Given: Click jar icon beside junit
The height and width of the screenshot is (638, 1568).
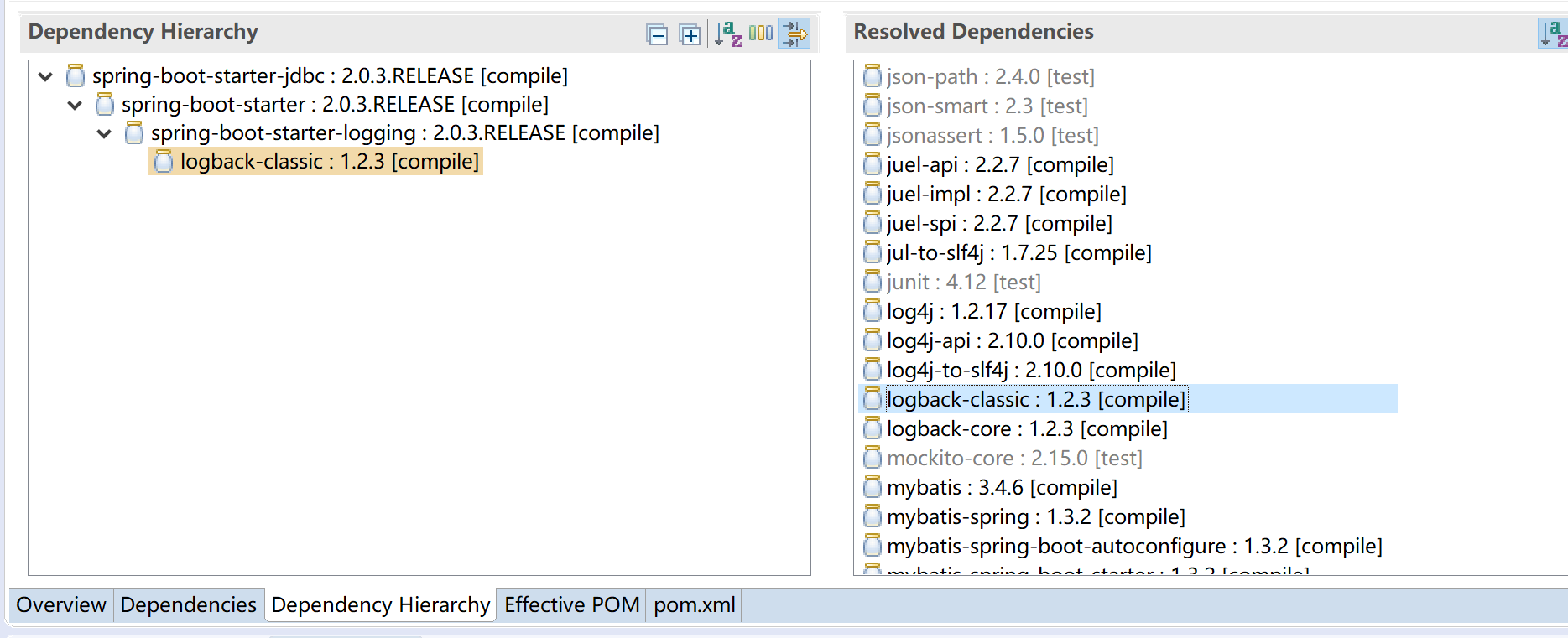Looking at the screenshot, I should click(x=873, y=282).
